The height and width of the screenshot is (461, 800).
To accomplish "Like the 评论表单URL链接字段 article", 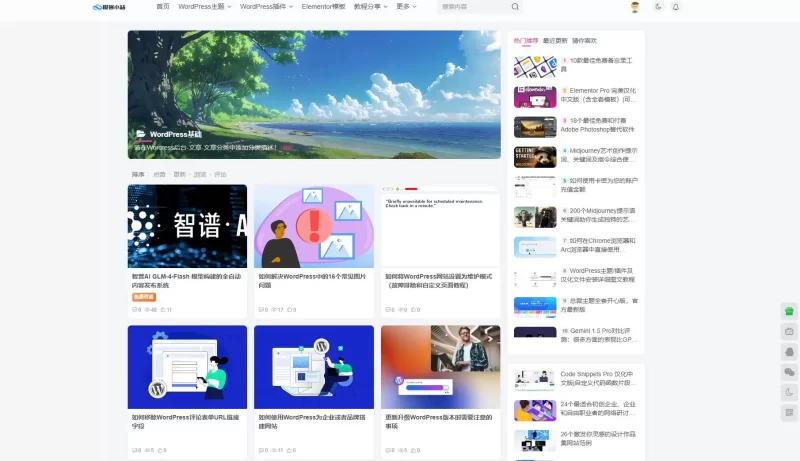I will click(x=160, y=450).
